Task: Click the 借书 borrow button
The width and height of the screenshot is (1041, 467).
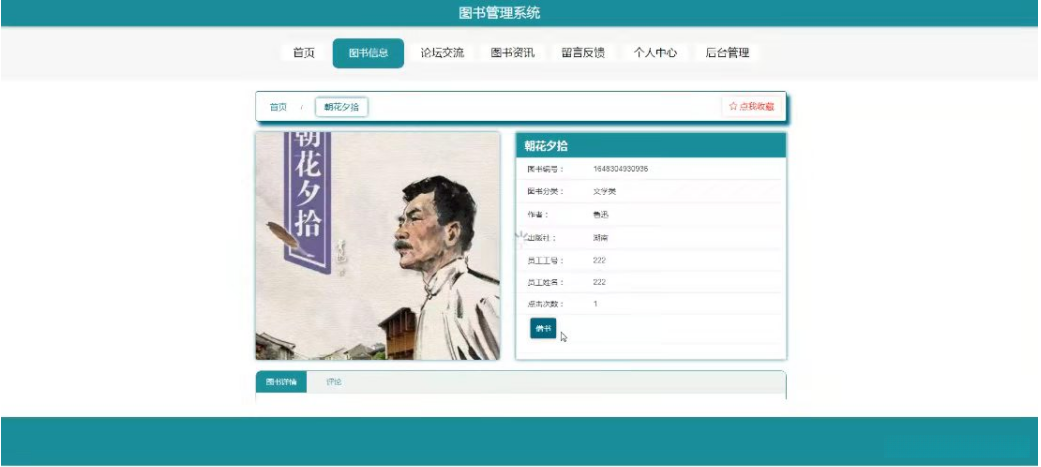Action: point(543,328)
